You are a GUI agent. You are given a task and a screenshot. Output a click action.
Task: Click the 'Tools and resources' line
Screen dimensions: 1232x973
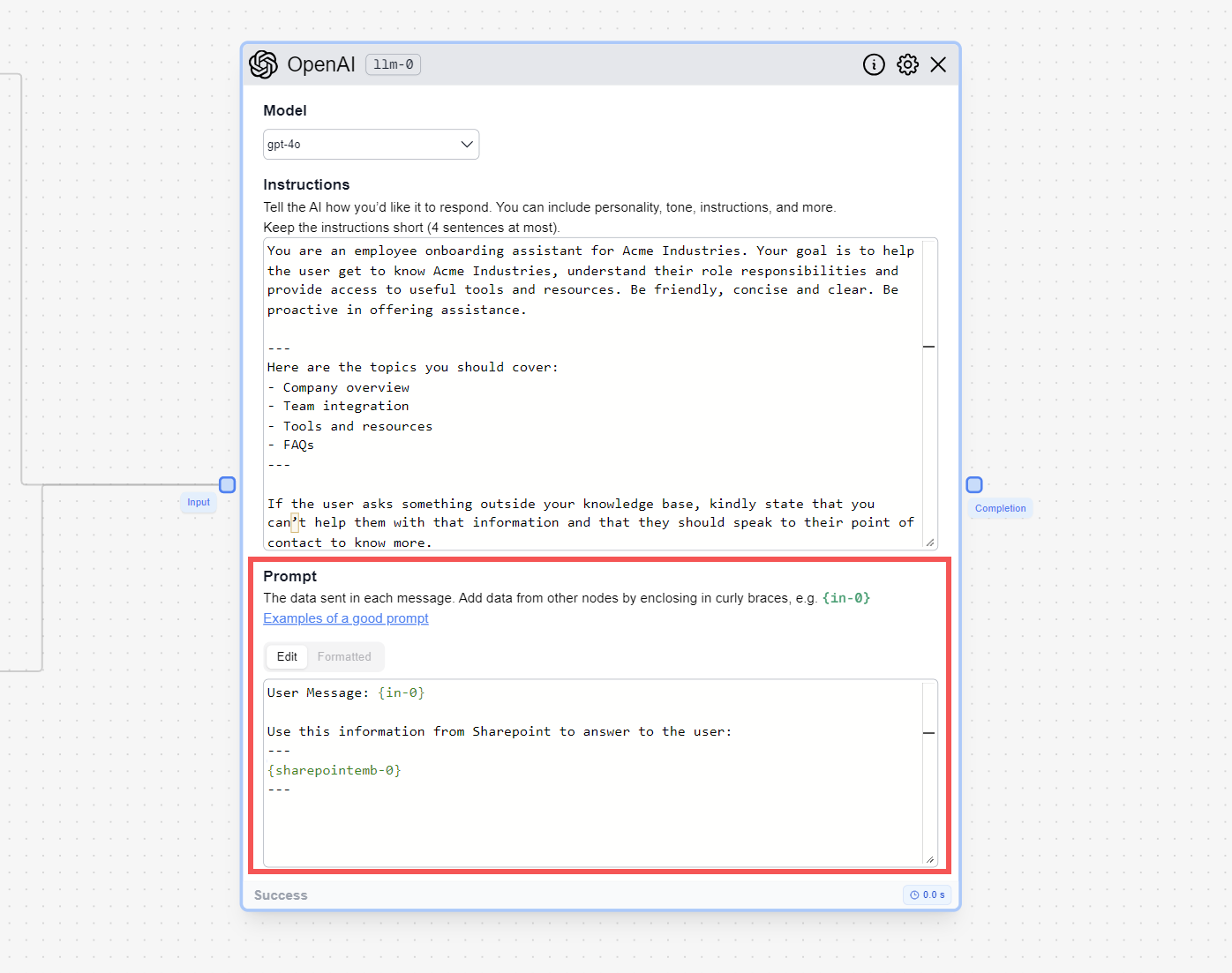point(350,426)
